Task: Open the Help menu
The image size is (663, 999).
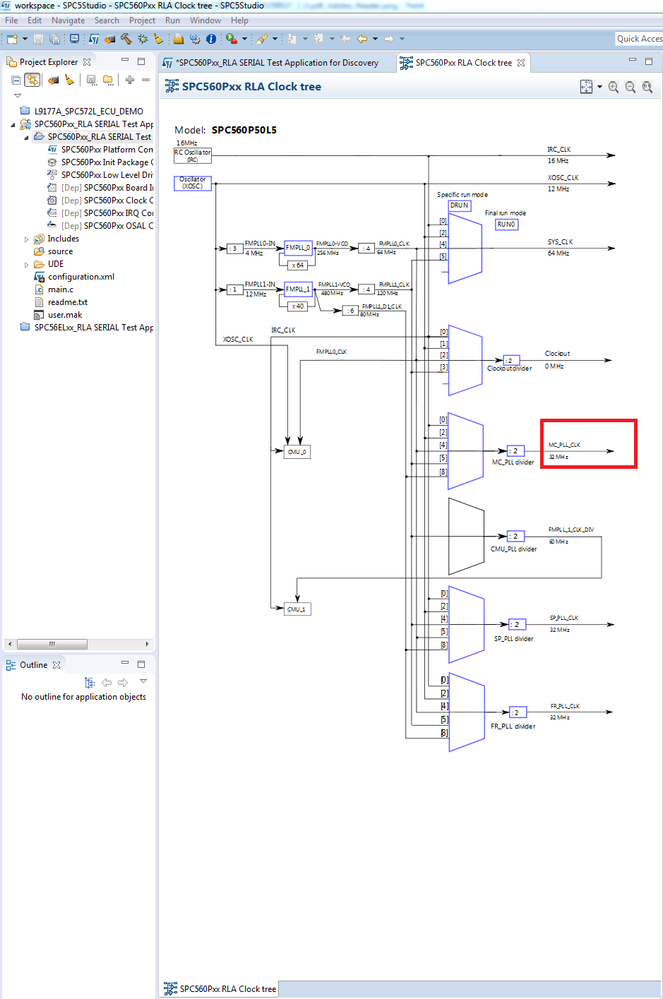Action: tap(239, 20)
